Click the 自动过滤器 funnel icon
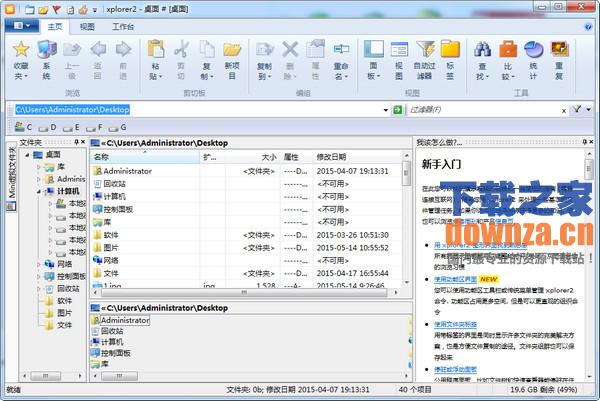Screen dimensions: 600x401 [x=425, y=50]
